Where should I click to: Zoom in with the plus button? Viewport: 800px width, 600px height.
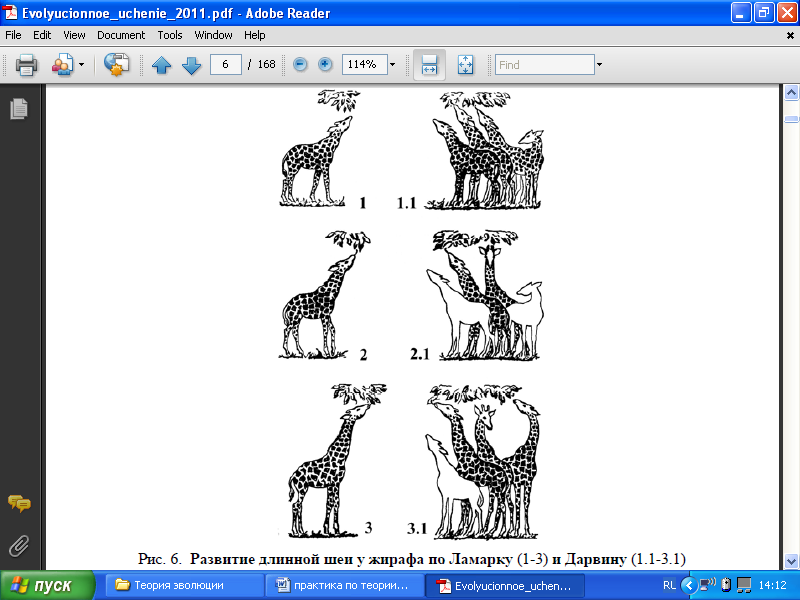325,64
